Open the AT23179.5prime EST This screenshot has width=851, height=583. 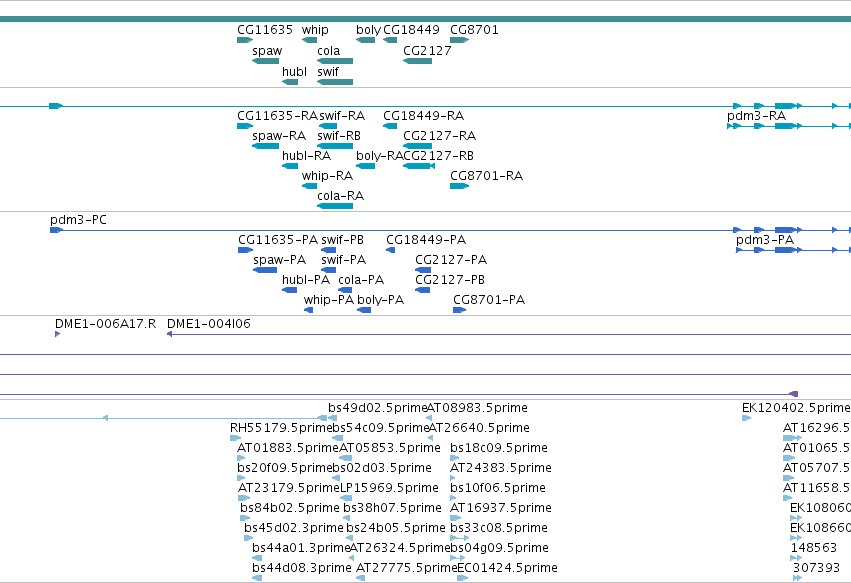point(244,498)
